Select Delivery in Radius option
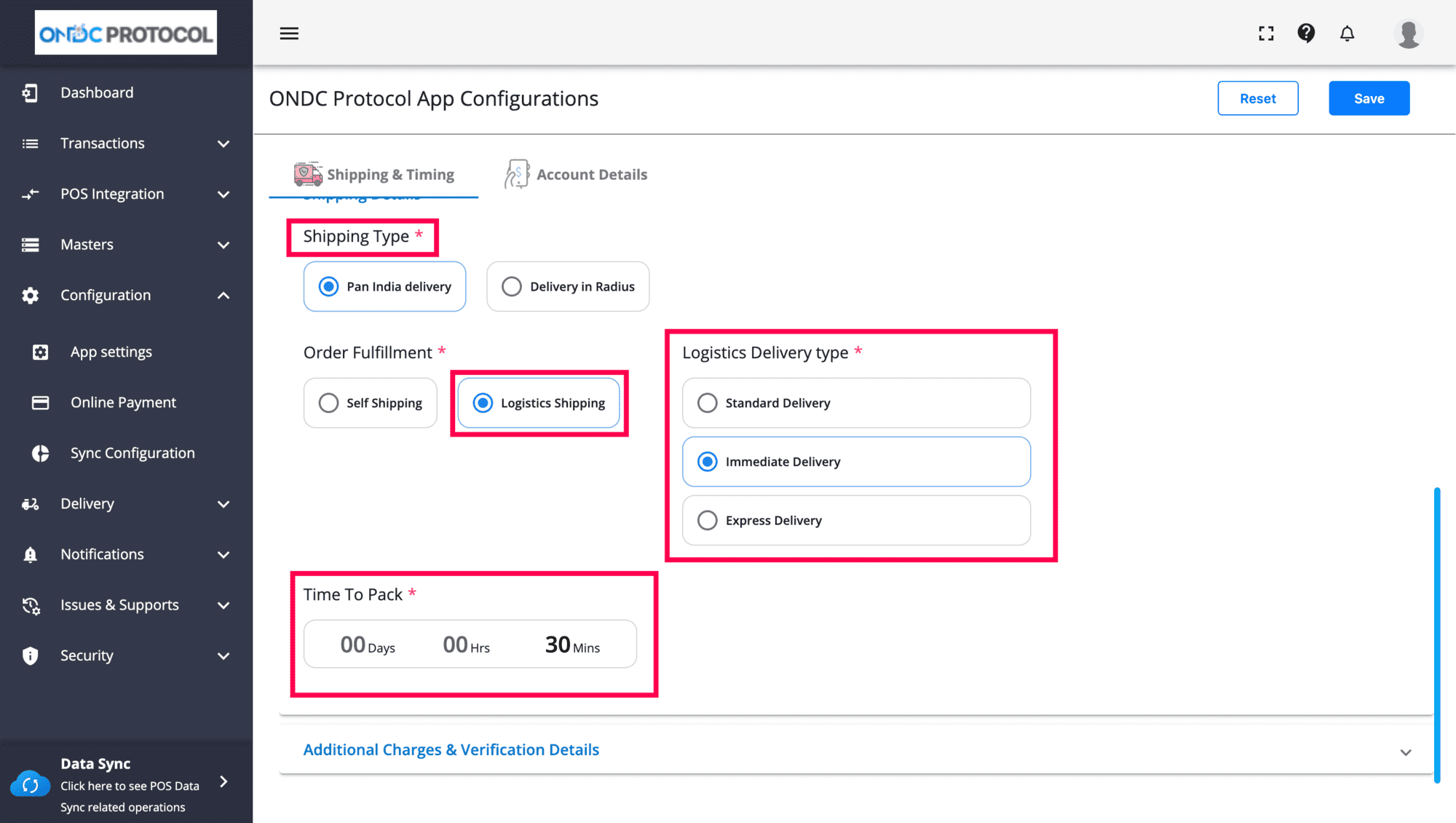Viewport: 1456px width, 823px height. (512, 286)
